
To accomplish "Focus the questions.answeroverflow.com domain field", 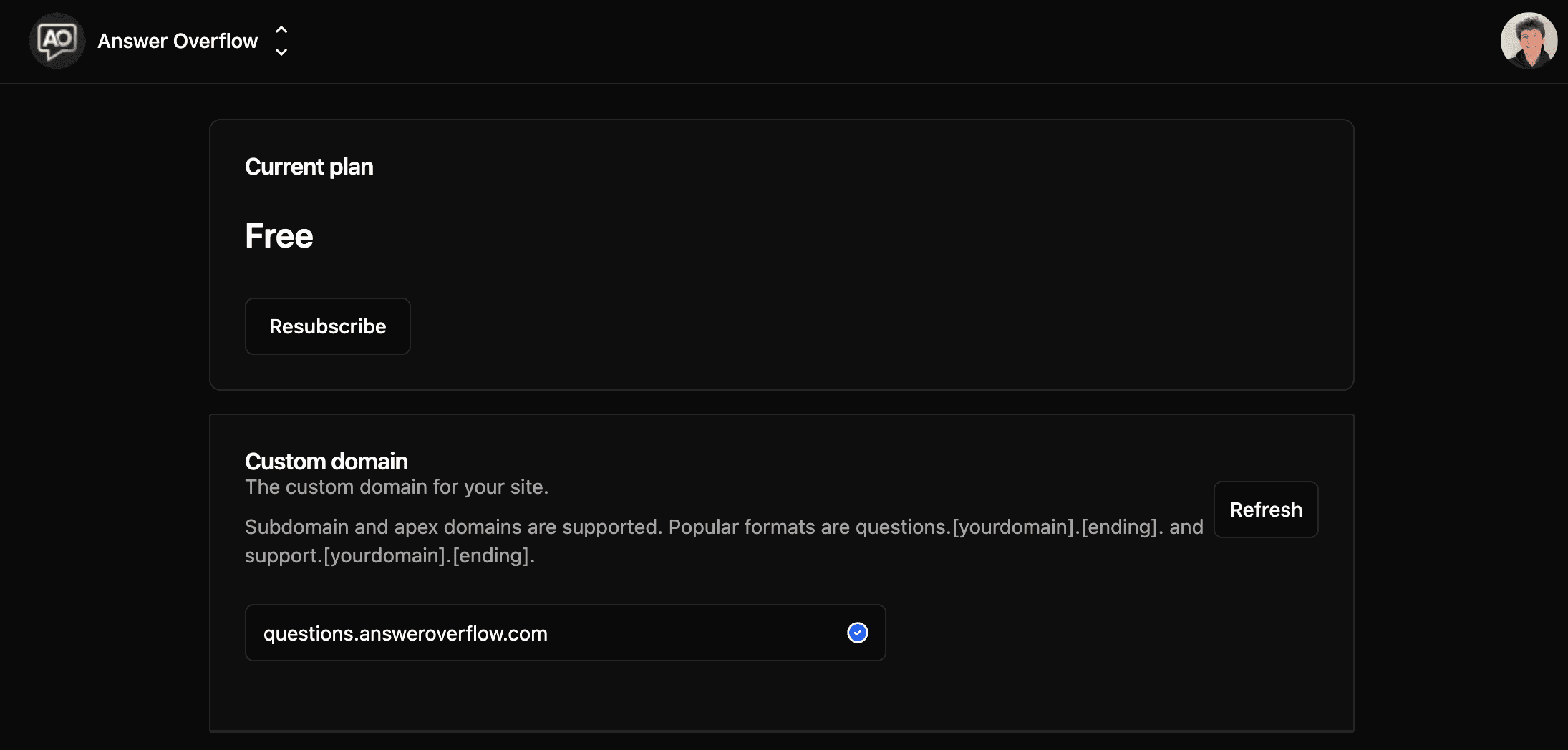I will click(x=544, y=633).
